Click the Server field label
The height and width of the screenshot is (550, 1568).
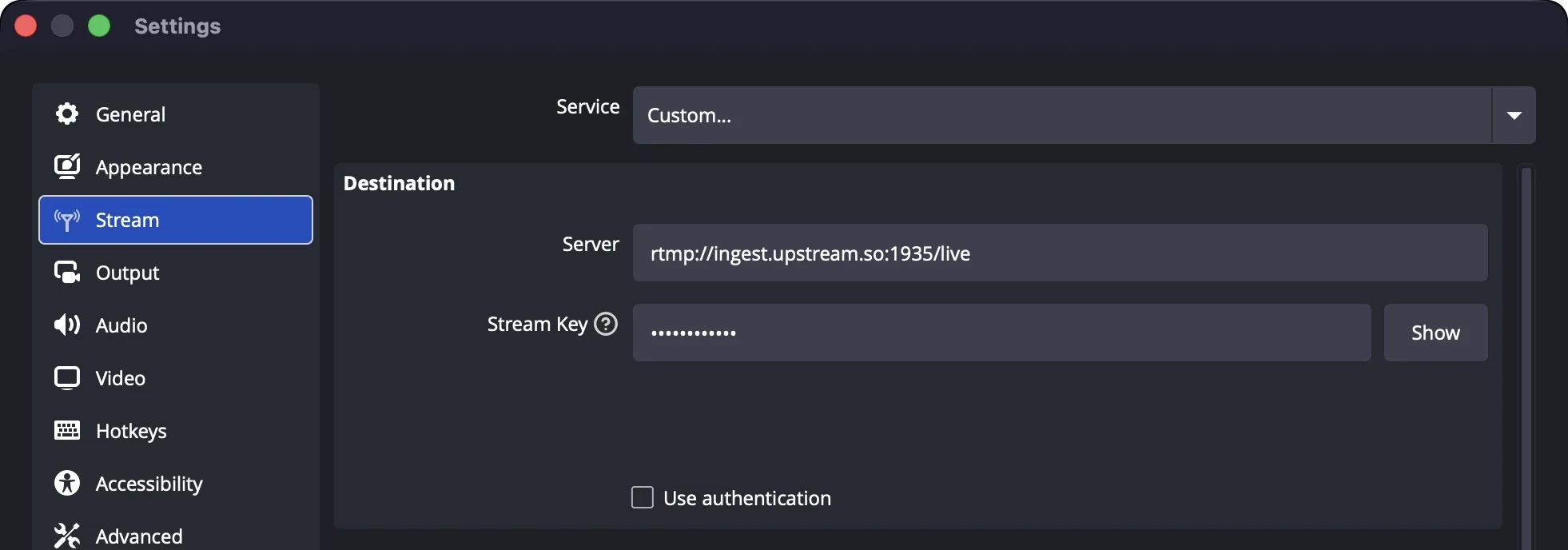(x=591, y=244)
